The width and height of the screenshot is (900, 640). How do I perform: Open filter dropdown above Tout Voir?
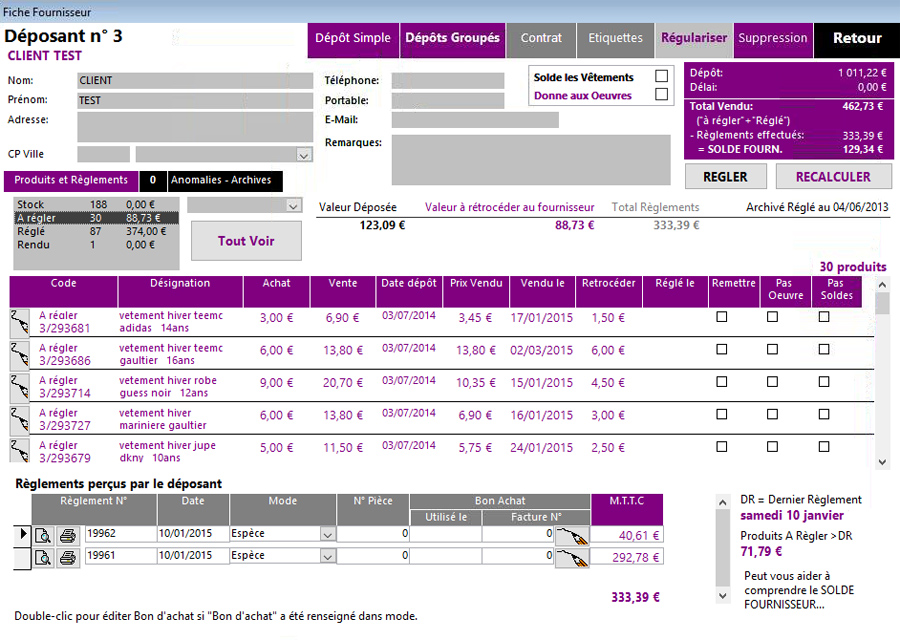293,205
